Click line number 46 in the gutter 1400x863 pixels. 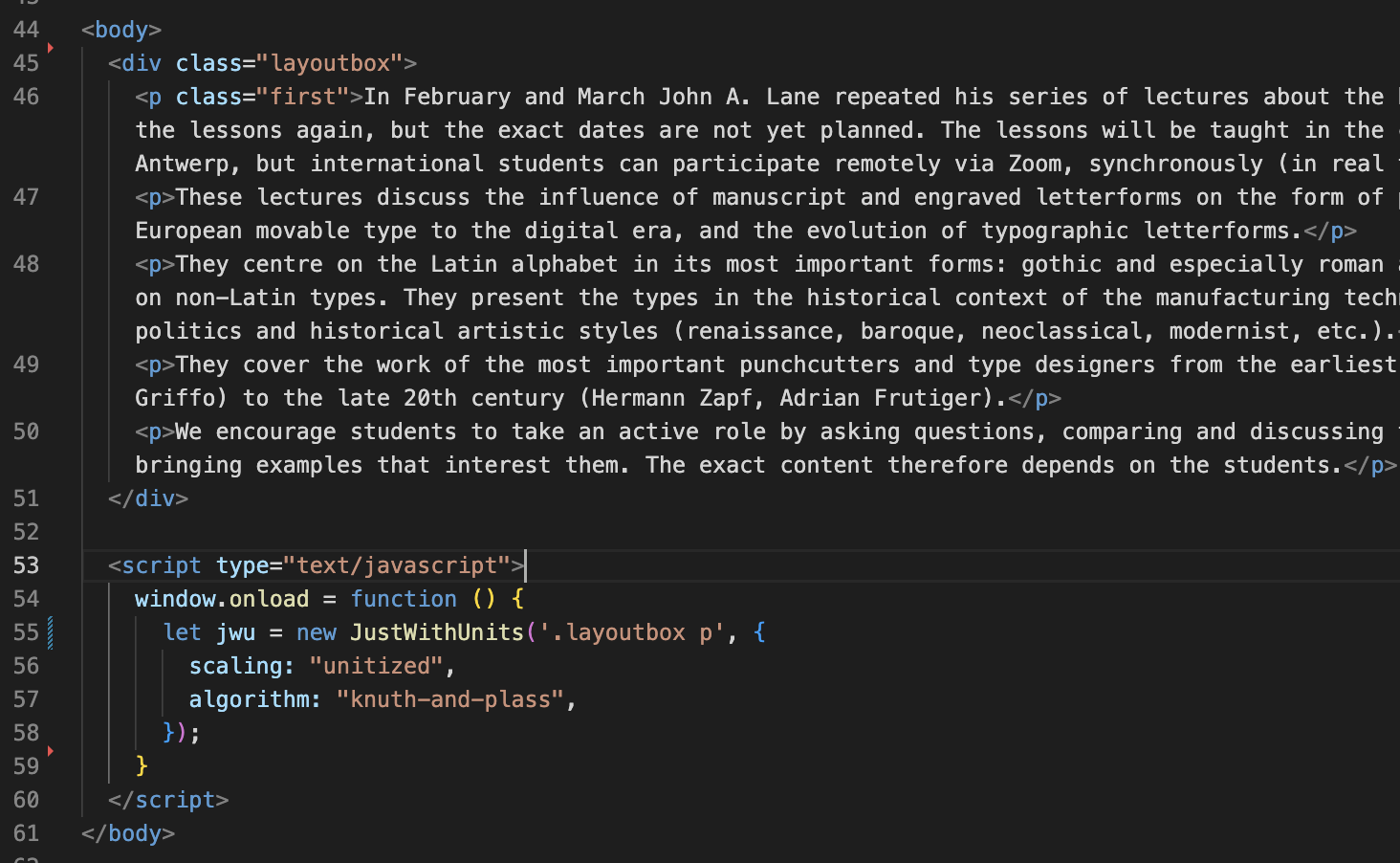point(27,97)
